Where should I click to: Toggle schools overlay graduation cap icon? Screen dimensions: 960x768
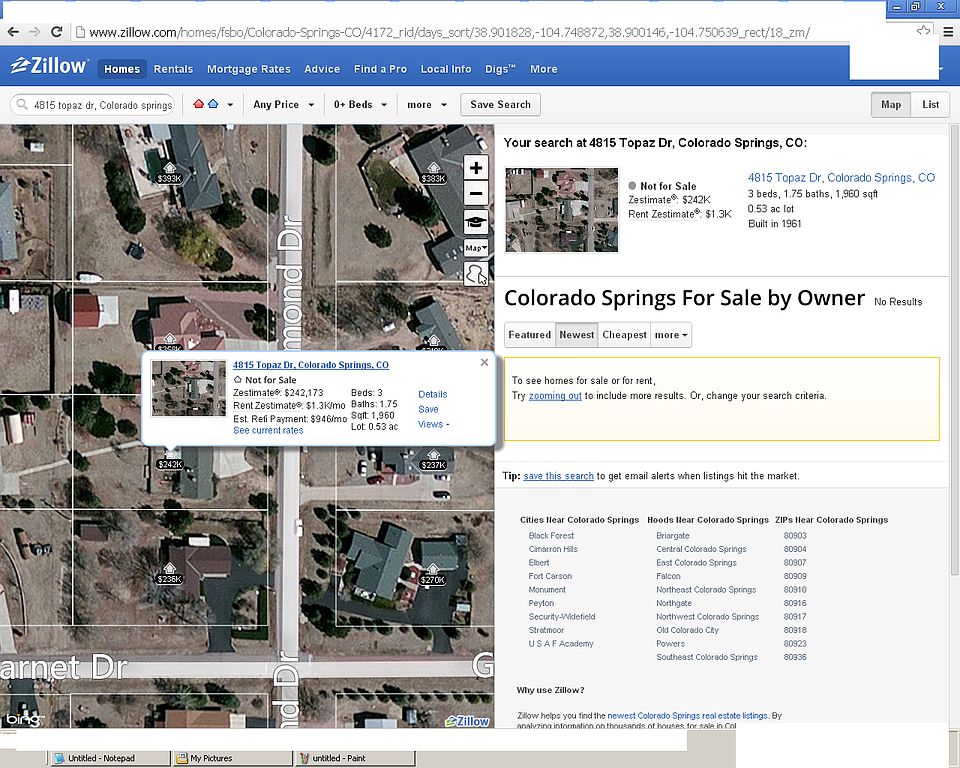[x=476, y=222]
